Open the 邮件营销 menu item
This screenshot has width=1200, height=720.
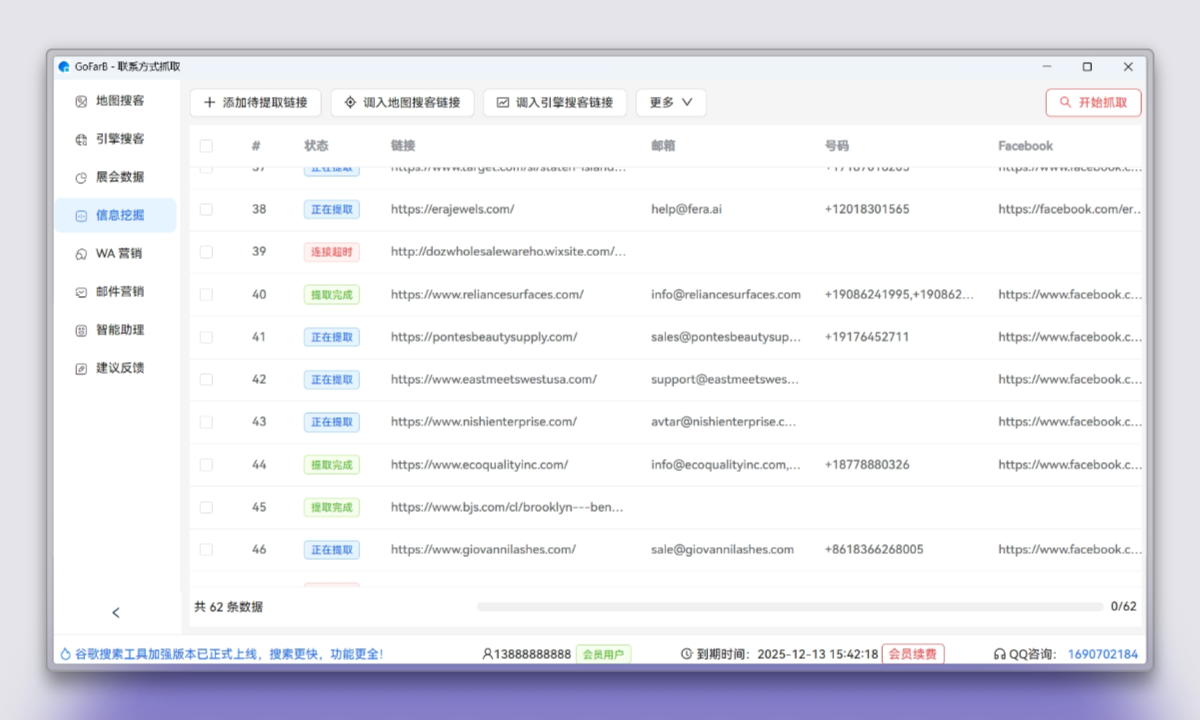115,292
